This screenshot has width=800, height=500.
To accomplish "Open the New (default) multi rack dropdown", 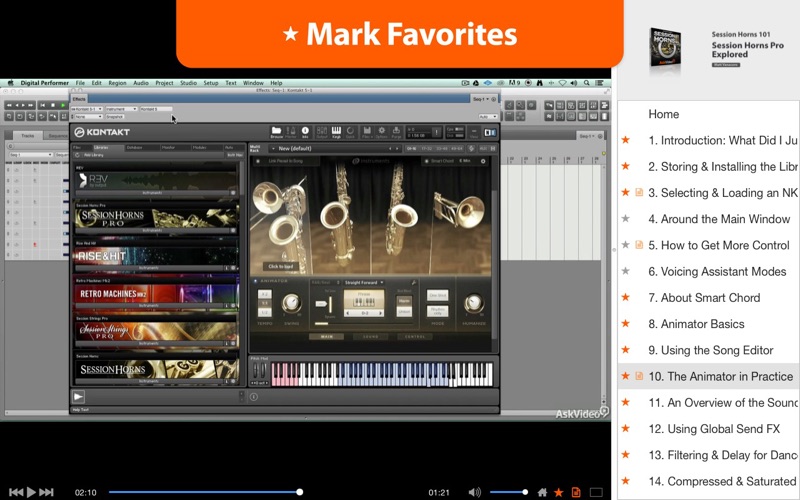I will pos(334,148).
